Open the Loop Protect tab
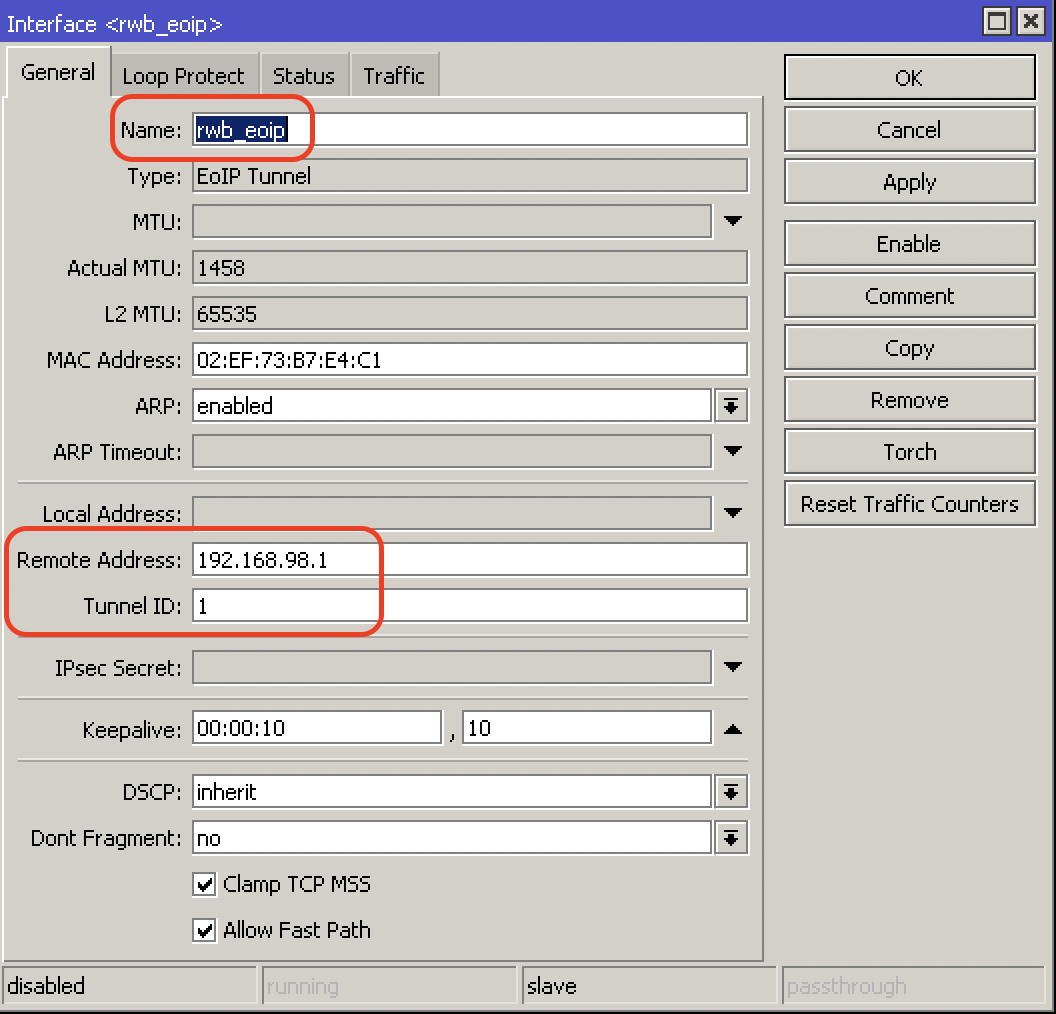 click(x=183, y=75)
